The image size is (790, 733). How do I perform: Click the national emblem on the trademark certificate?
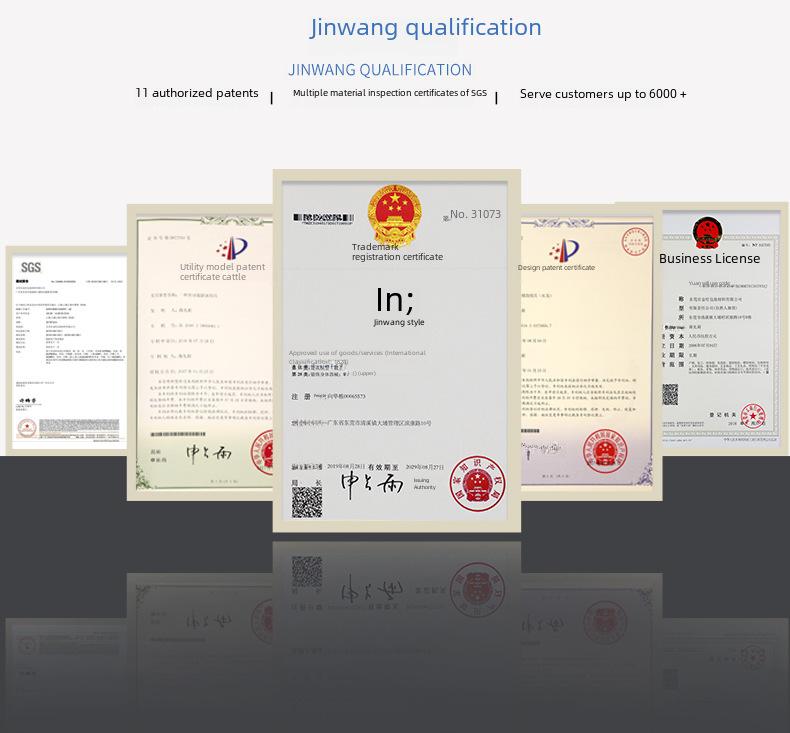tap(394, 214)
